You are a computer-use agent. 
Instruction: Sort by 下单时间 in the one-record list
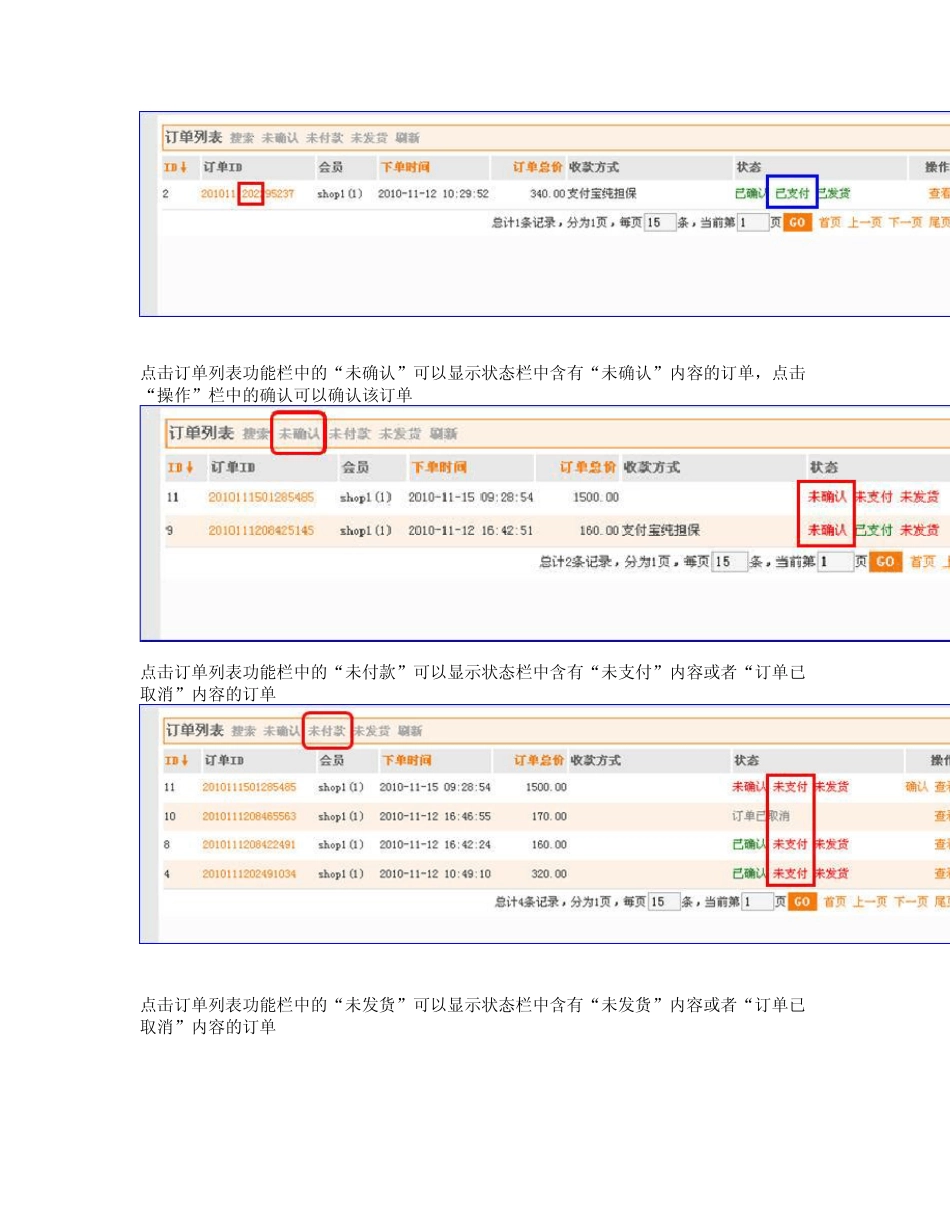tap(406, 167)
